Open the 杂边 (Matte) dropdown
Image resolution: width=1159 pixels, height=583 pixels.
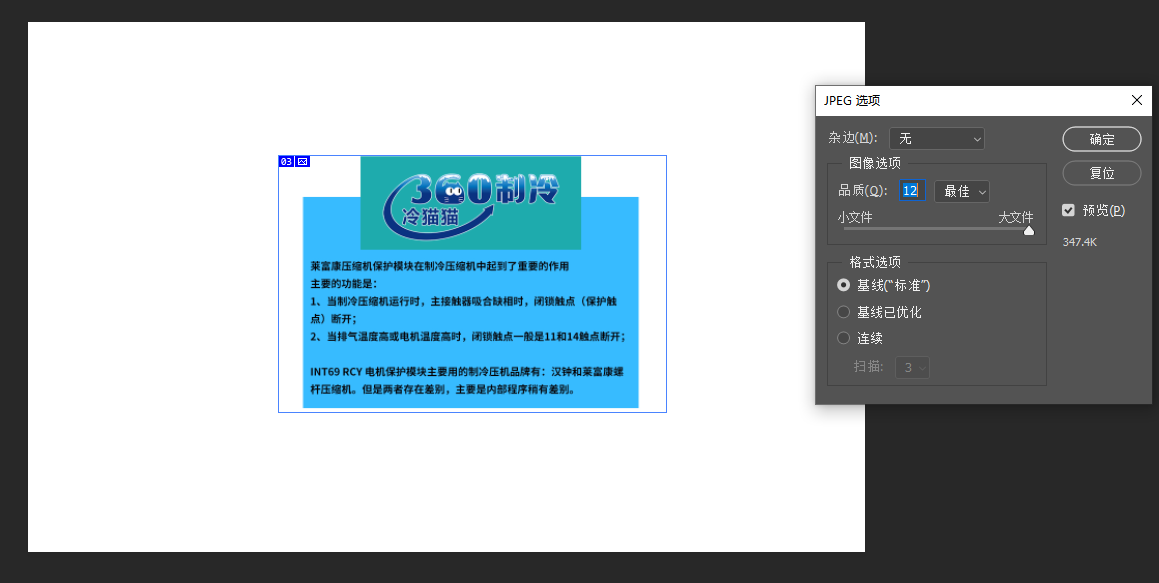coord(936,139)
